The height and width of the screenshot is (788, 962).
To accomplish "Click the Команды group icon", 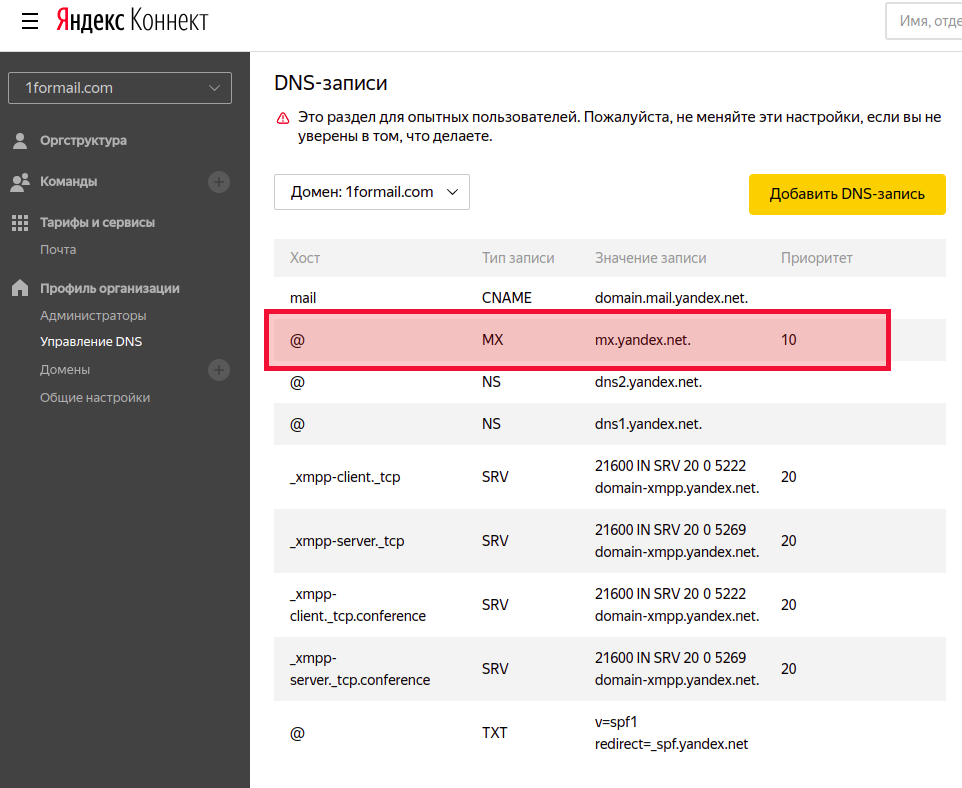I will click(19, 182).
